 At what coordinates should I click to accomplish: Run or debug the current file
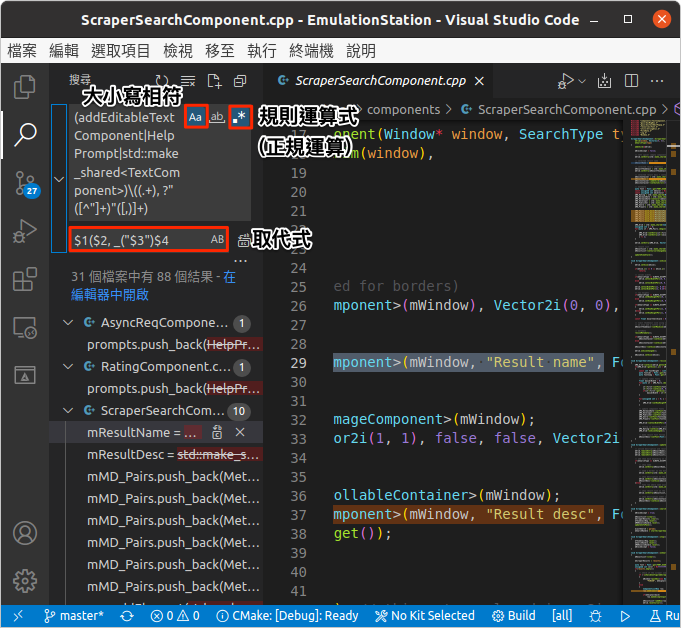(565, 81)
